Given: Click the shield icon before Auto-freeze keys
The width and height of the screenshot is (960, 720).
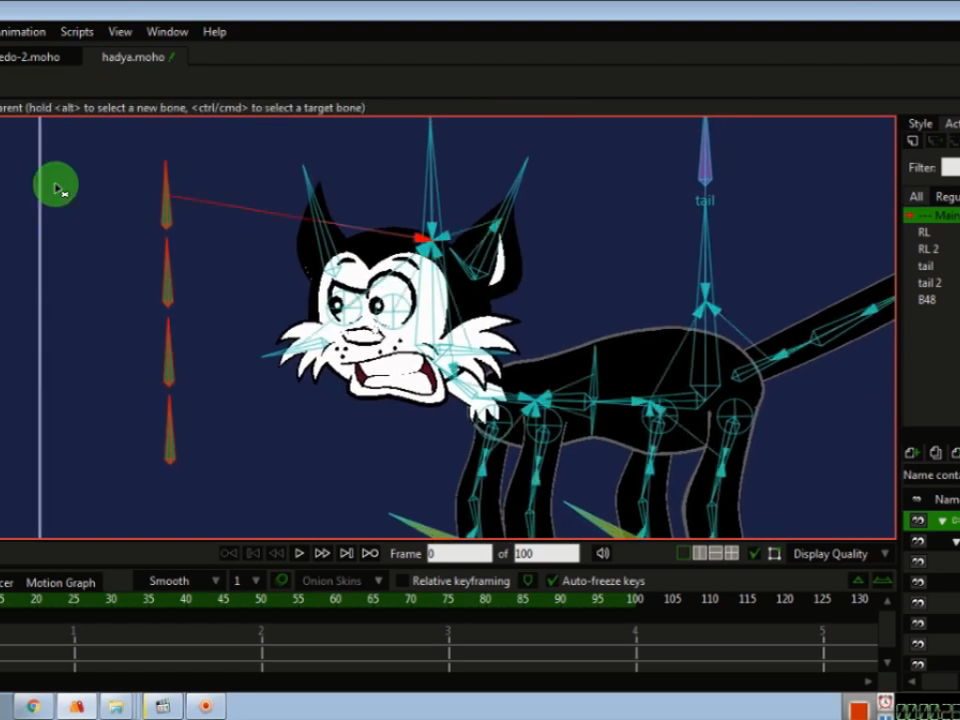Looking at the screenshot, I should (x=527, y=580).
